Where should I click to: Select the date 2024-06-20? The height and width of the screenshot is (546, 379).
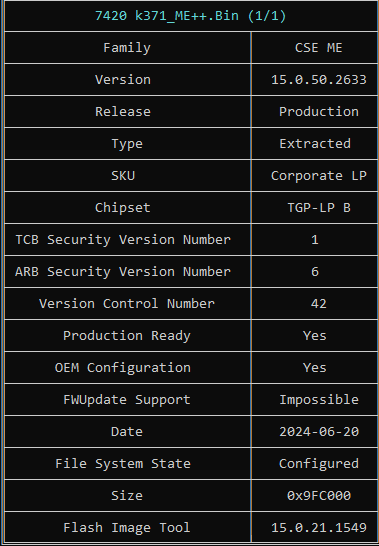tap(318, 432)
